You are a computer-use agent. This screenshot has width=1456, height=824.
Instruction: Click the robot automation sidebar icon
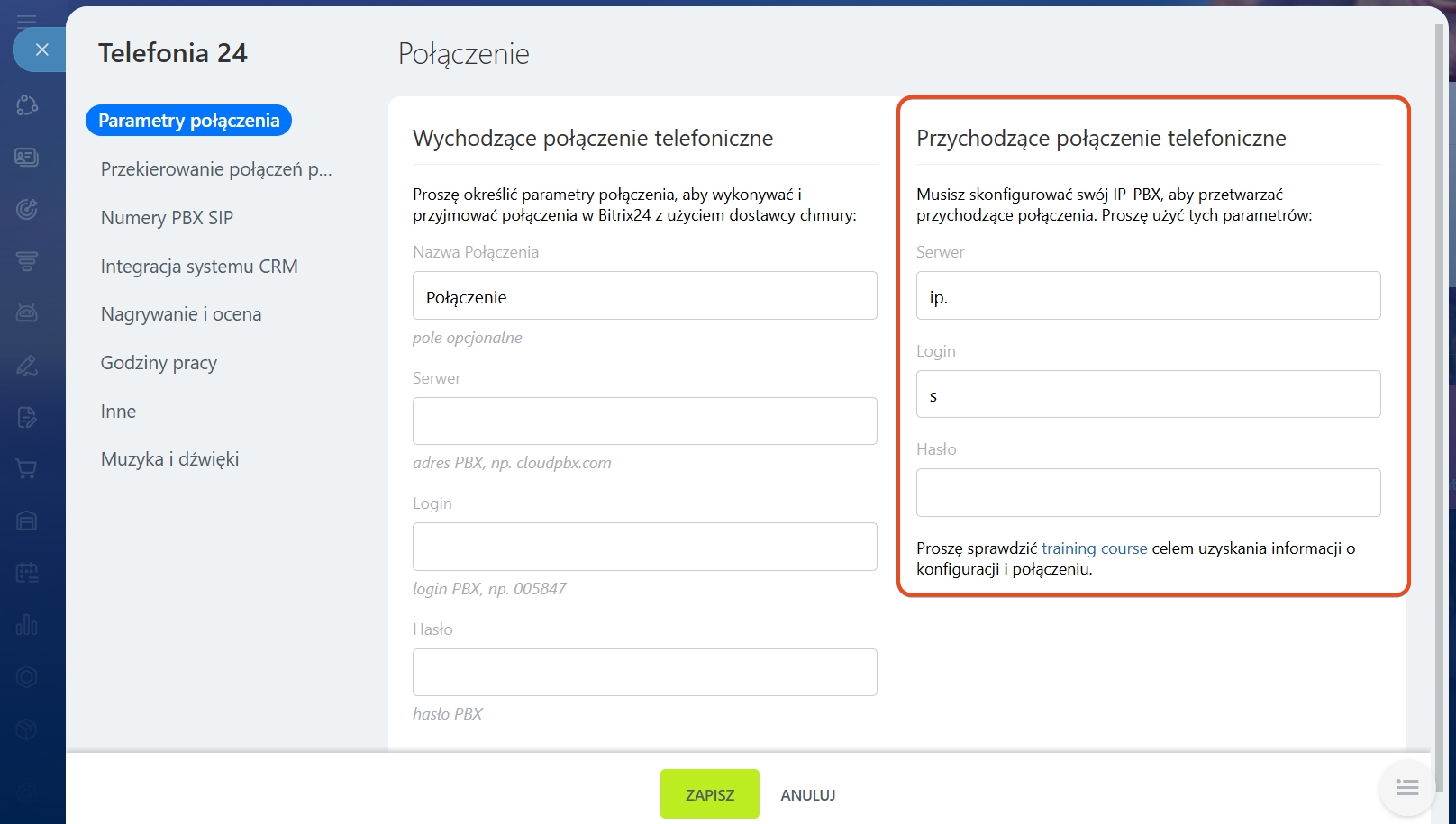(x=27, y=313)
